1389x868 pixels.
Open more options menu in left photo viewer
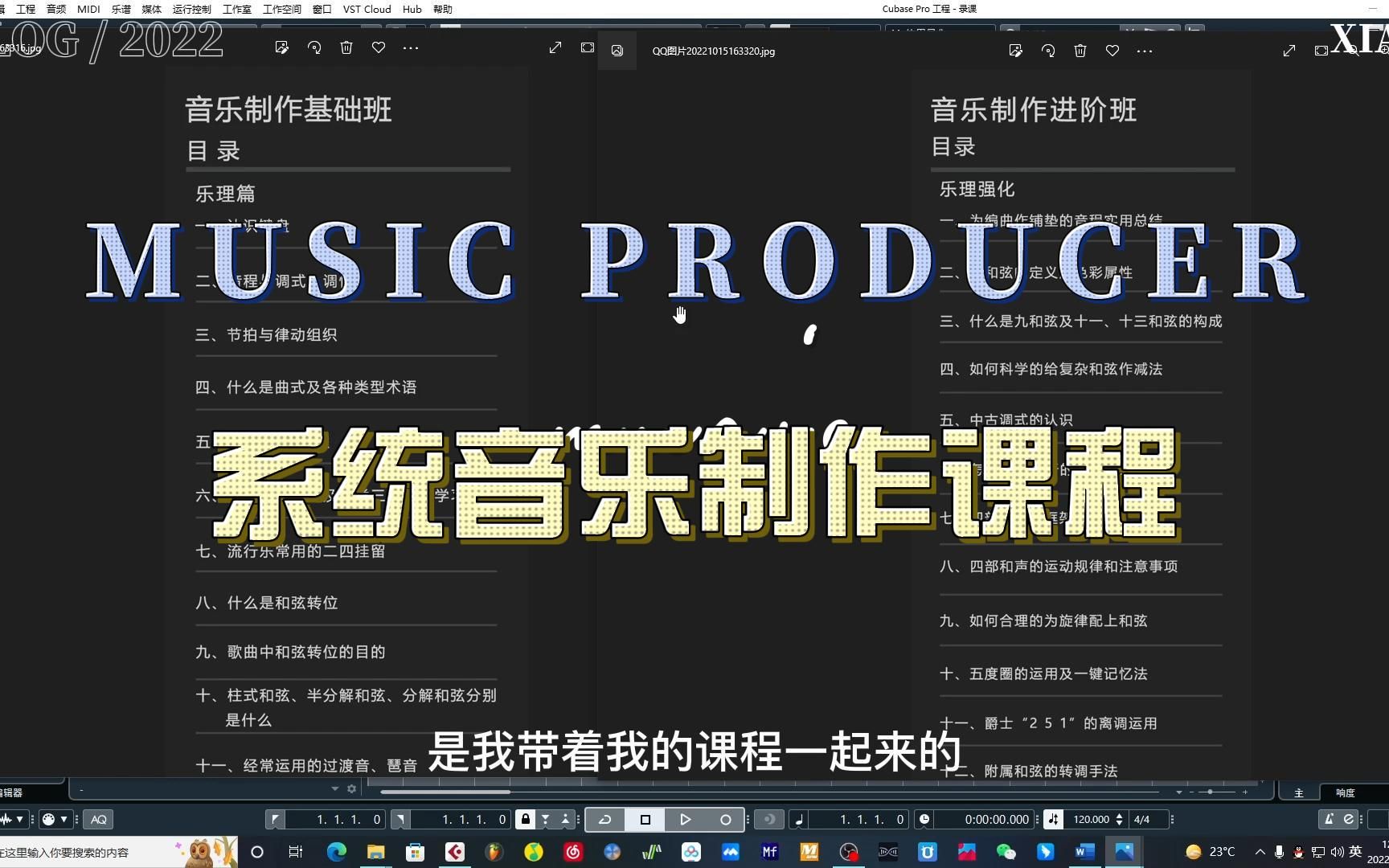pyautogui.click(x=411, y=47)
